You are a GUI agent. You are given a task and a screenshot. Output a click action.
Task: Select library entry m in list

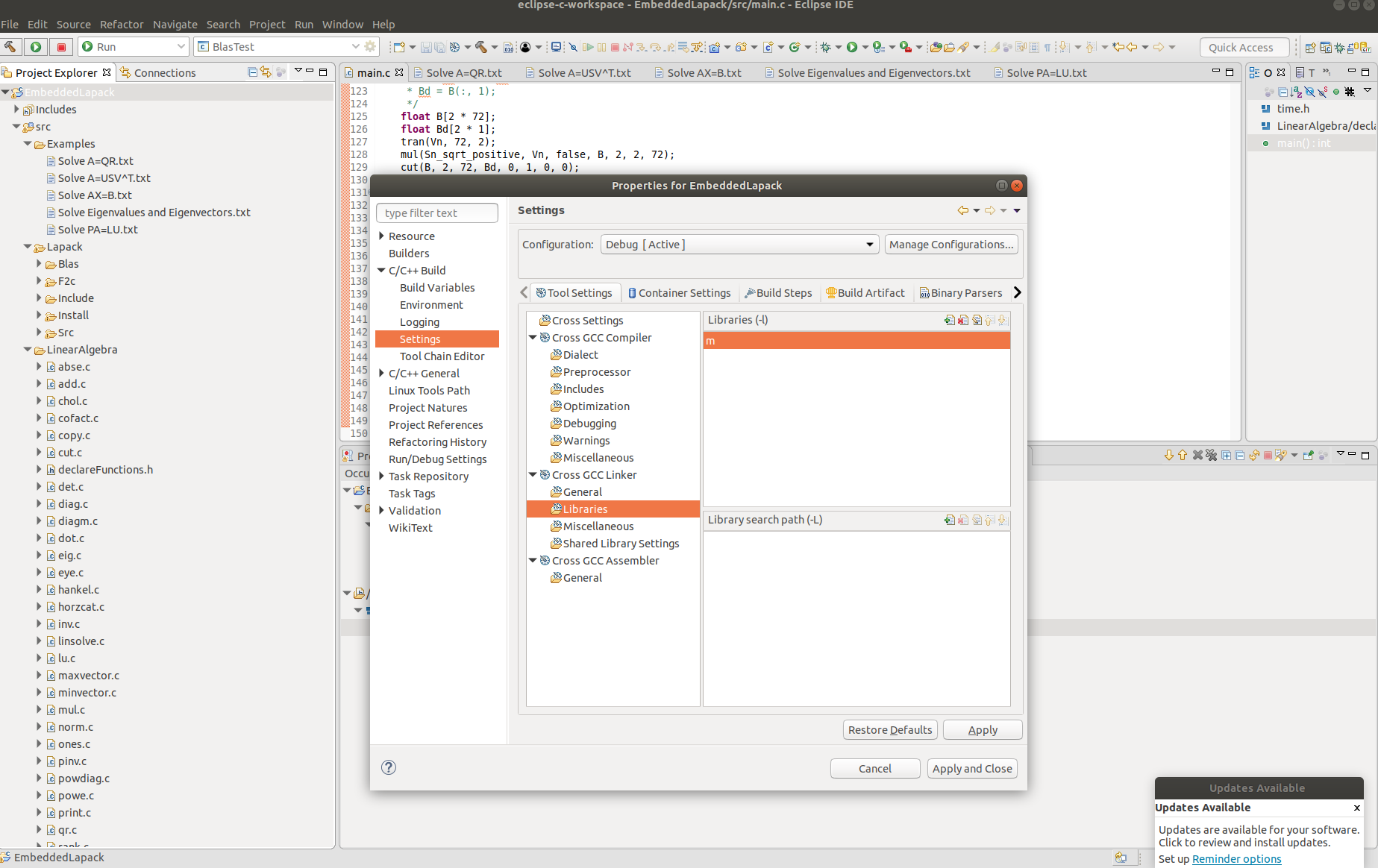[856, 341]
